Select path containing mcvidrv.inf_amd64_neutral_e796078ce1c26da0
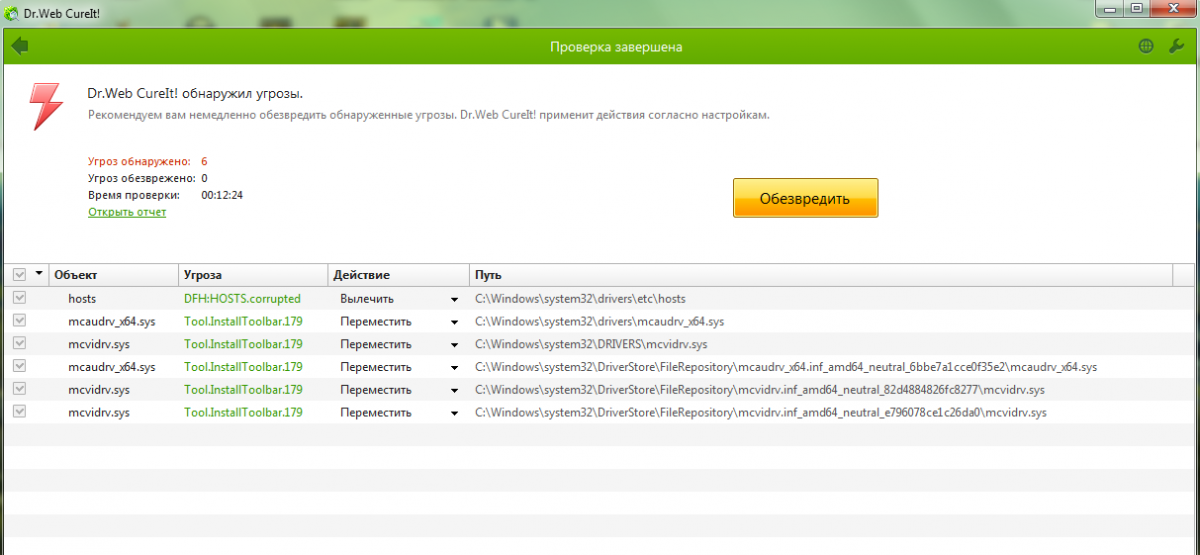The width and height of the screenshot is (1200, 555). click(x=761, y=412)
